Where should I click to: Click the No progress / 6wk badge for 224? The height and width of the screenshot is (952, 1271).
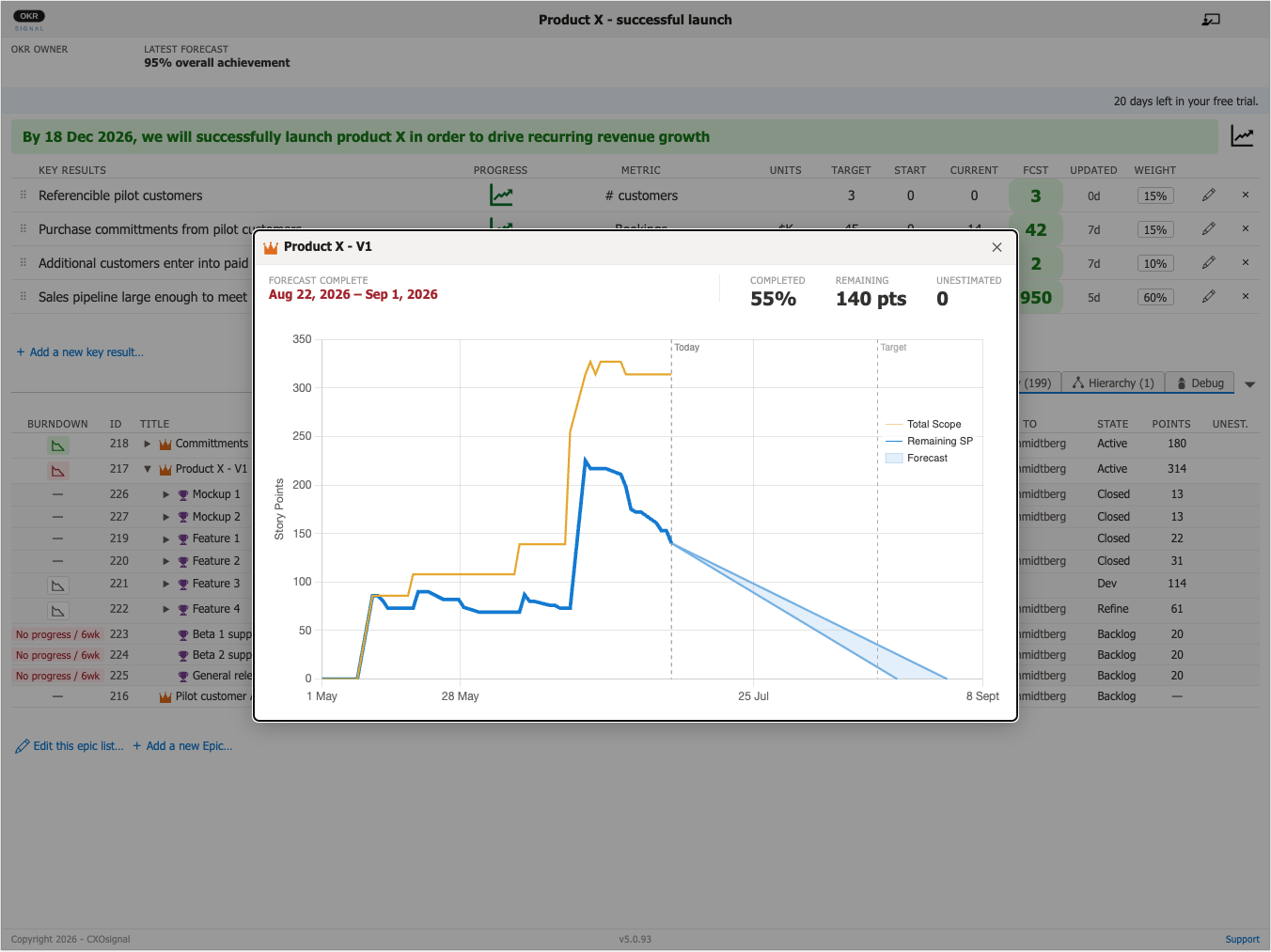point(57,656)
